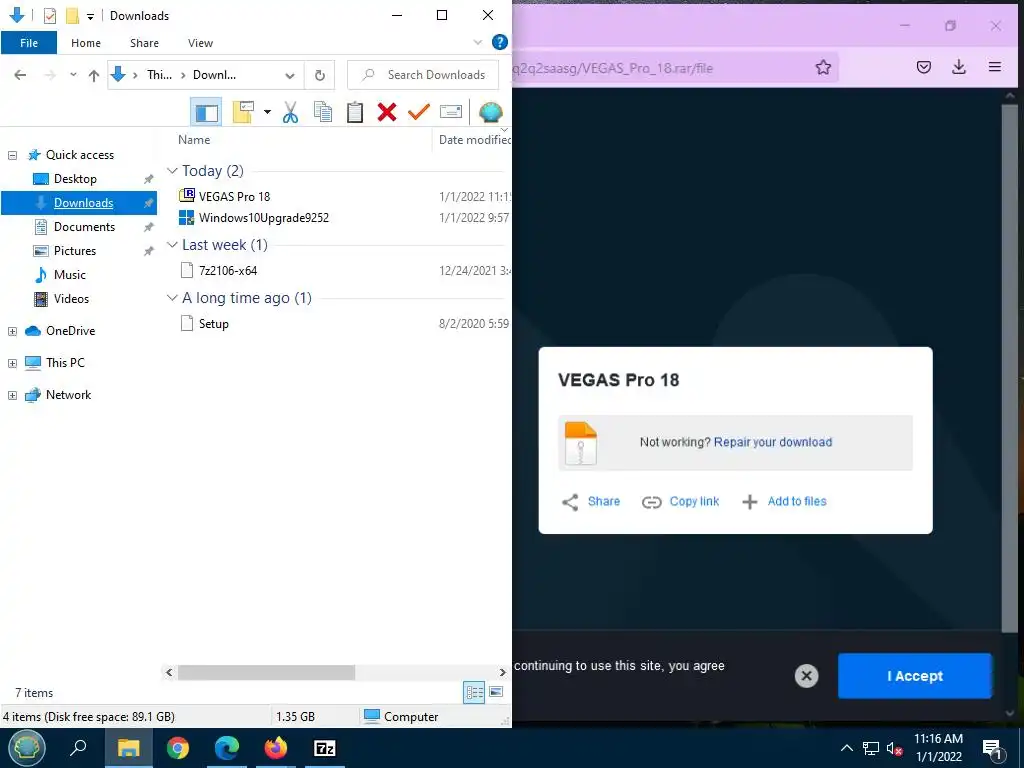This screenshot has width=1024, height=768.
Task: Click the new folder toolbar icon
Action: 243,112
